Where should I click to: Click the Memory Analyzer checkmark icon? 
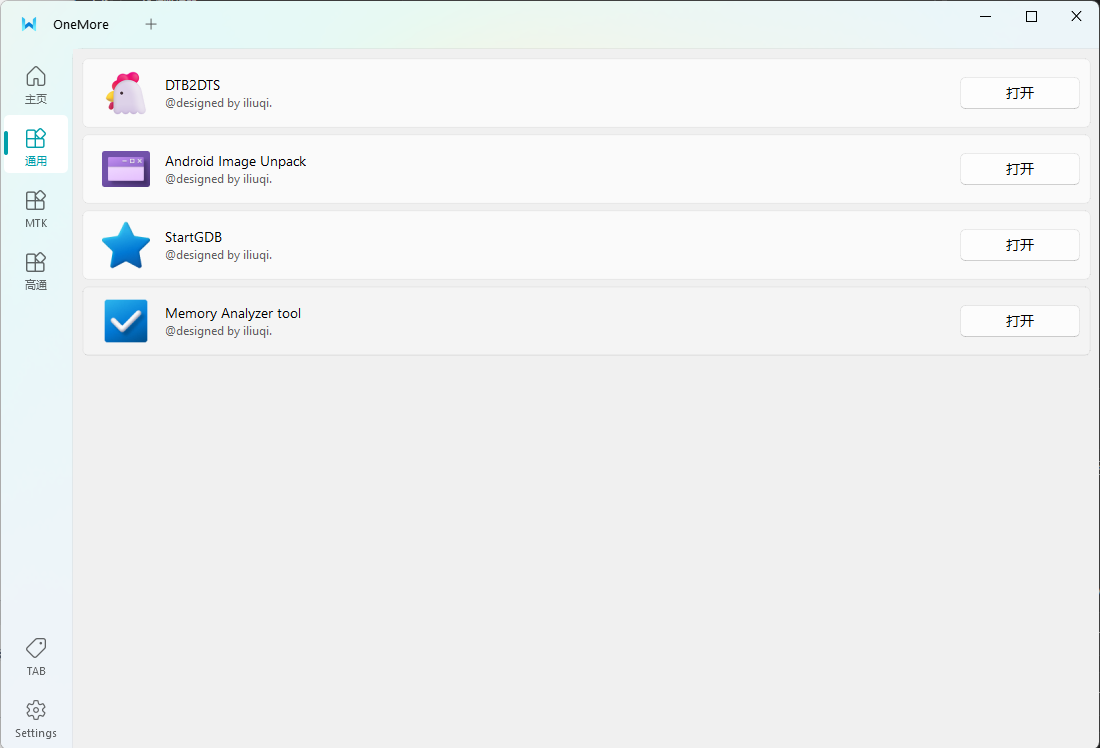coord(126,321)
